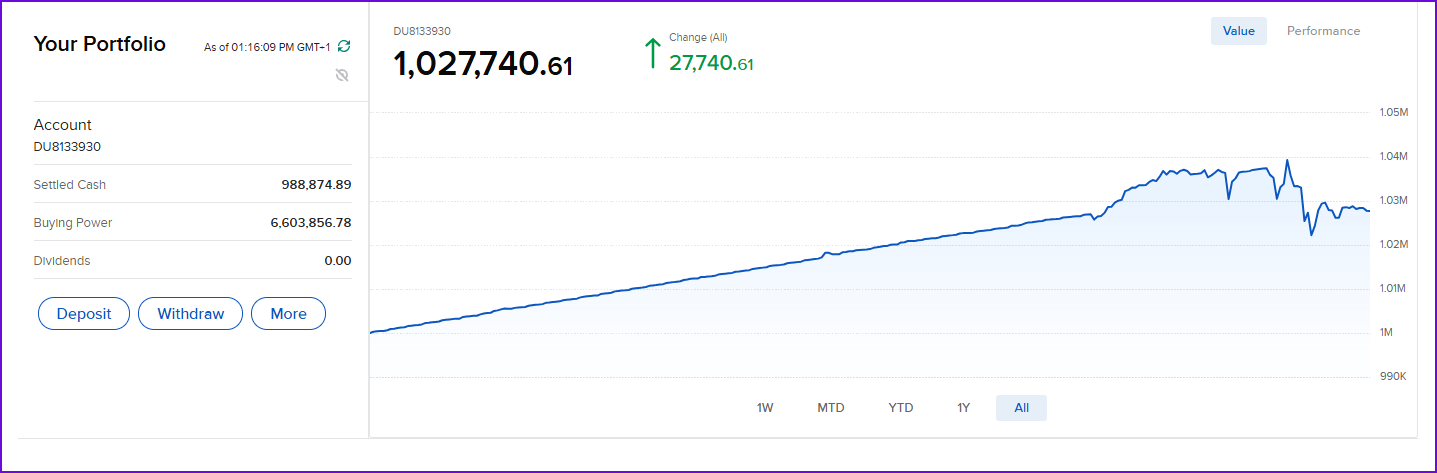Select the All time range

click(1021, 408)
